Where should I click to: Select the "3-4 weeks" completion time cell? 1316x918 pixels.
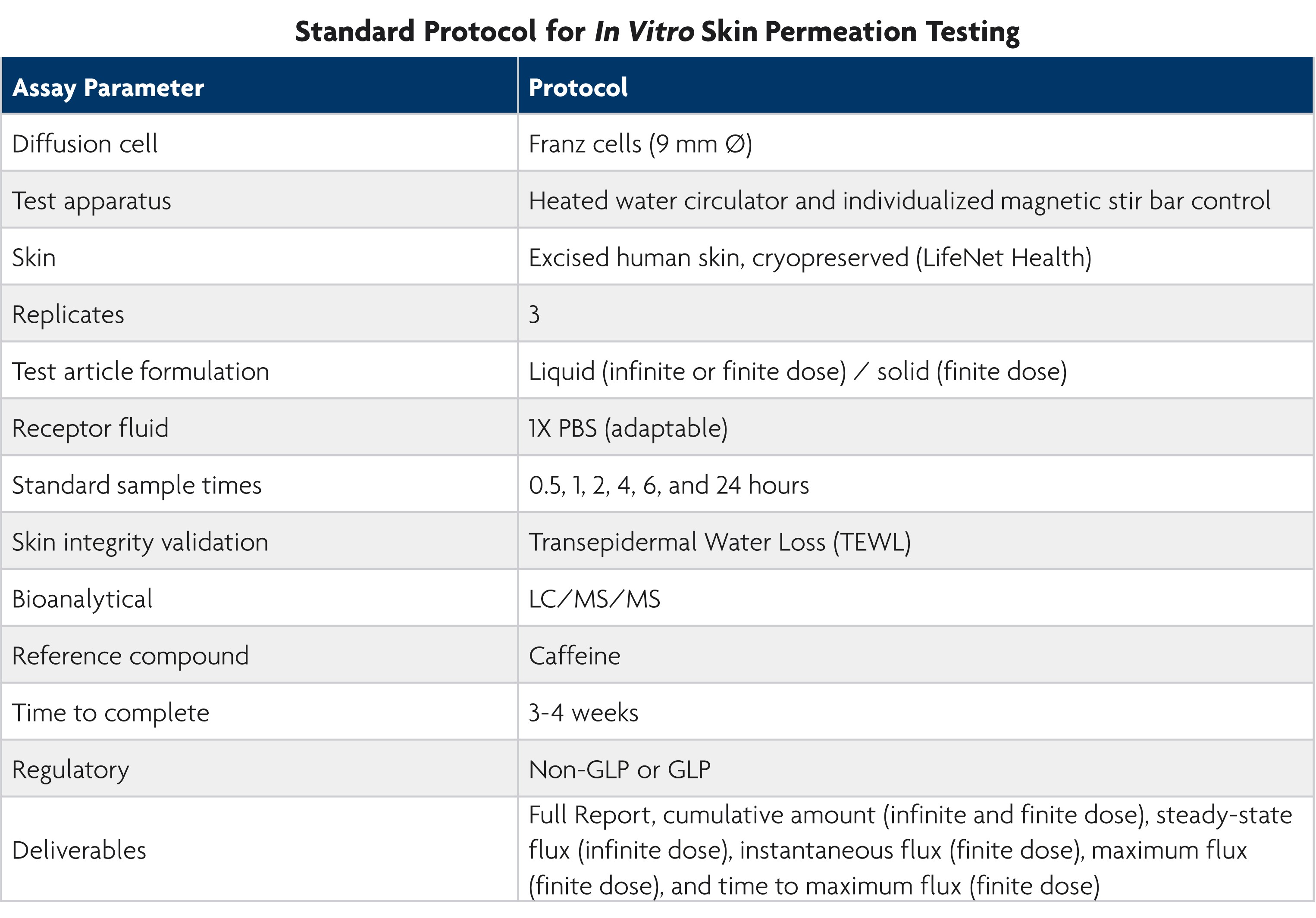[583, 713]
